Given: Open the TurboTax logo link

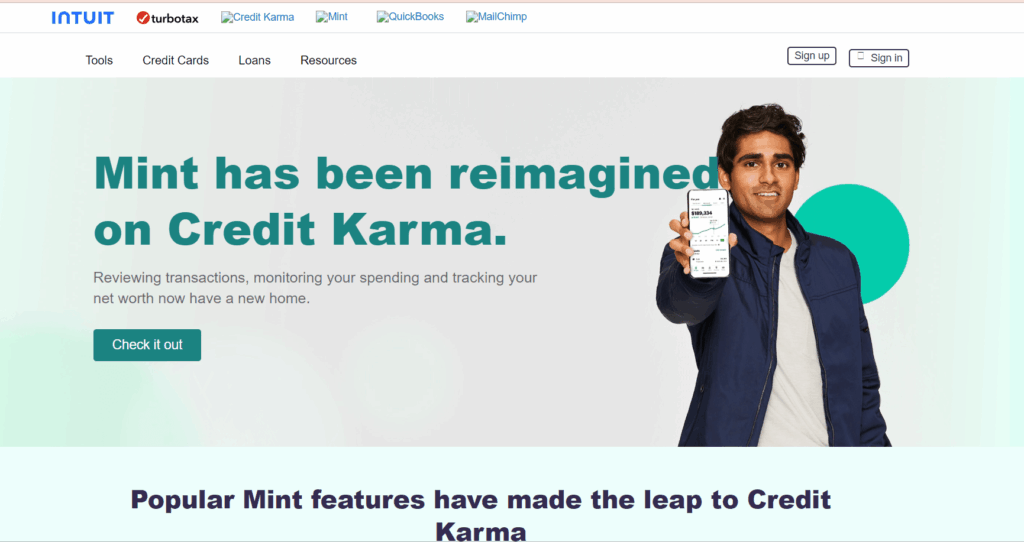Looking at the screenshot, I should (x=167, y=18).
